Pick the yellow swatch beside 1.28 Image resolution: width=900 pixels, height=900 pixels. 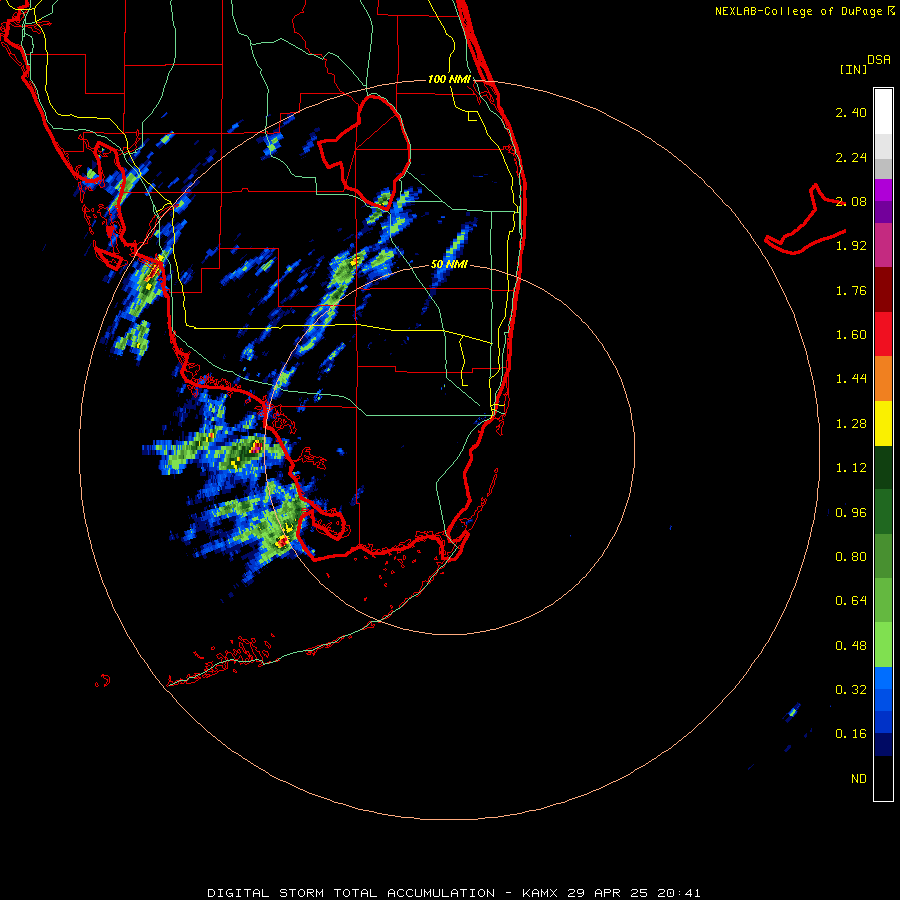pyautogui.click(x=883, y=423)
